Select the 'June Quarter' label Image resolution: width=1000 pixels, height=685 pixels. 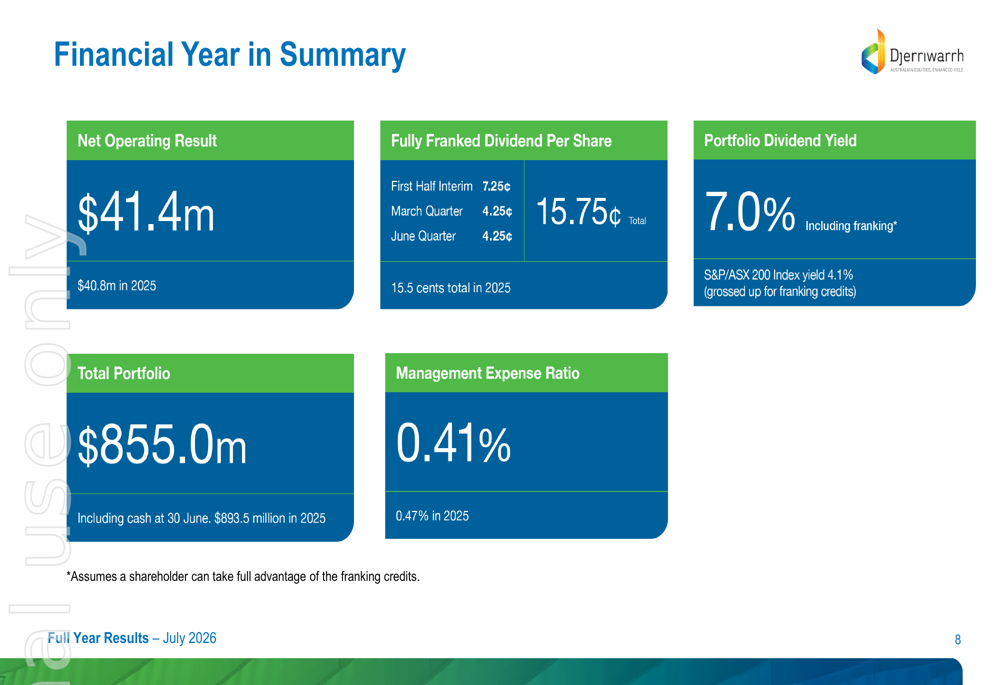click(x=423, y=236)
